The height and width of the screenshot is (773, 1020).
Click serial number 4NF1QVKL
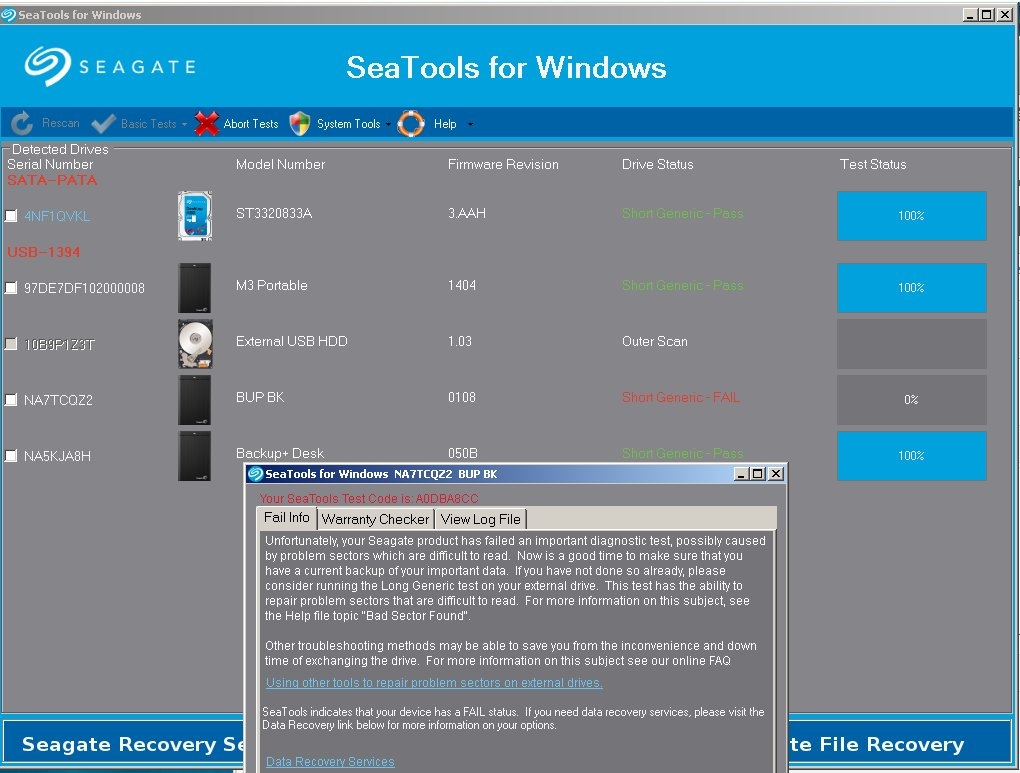pyautogui.click(x=57, y=216)
